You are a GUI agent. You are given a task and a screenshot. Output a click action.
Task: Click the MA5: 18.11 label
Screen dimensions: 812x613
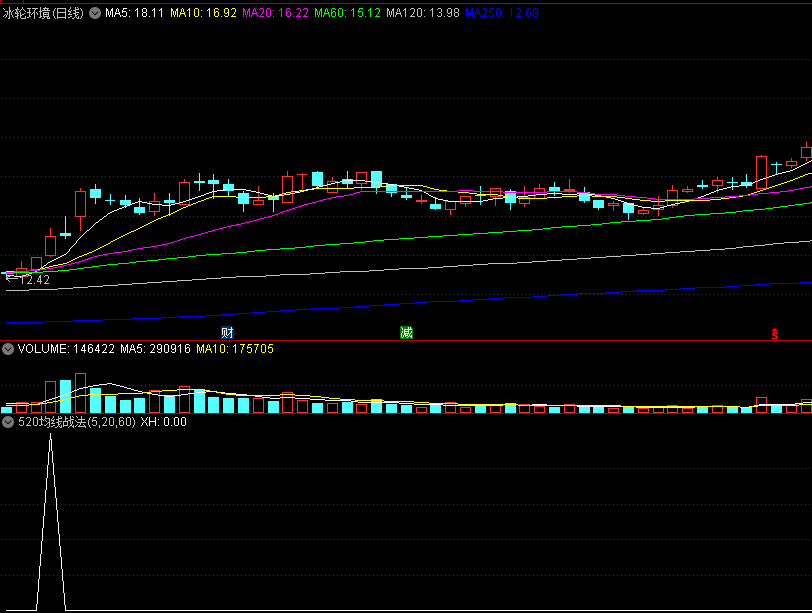click(135, 13)
